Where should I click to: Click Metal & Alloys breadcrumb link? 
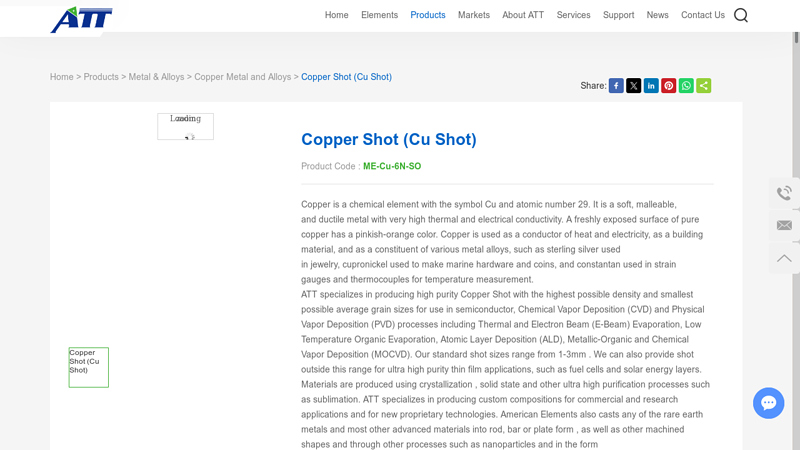[156, 77]
